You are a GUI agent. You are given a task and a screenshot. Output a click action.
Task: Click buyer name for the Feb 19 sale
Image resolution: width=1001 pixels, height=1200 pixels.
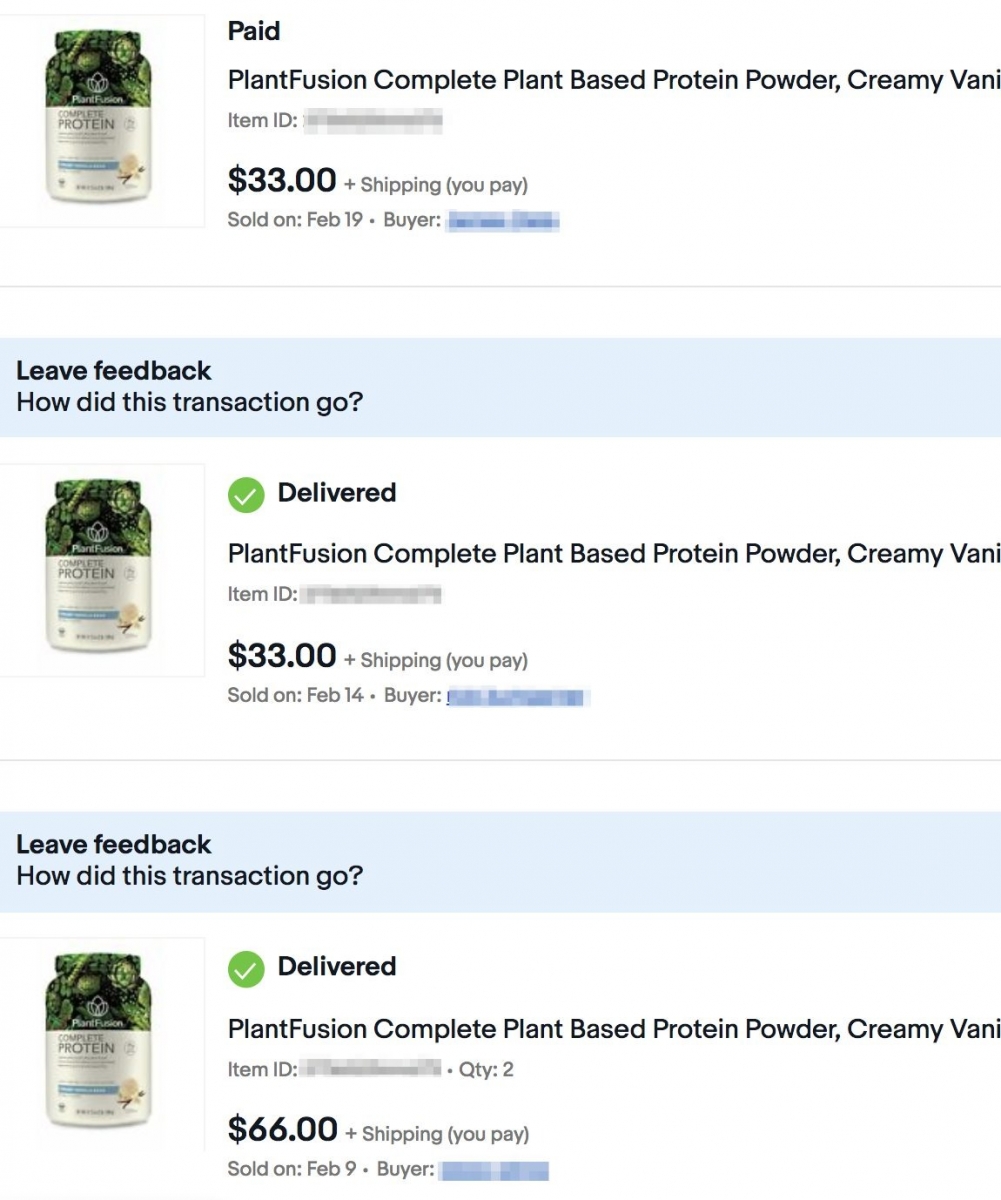point(503,221)
